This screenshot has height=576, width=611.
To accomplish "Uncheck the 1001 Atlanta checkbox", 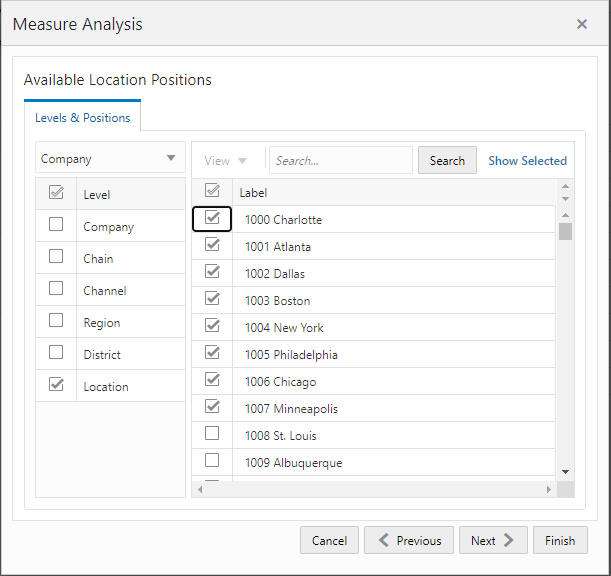I will pos(212,244).
